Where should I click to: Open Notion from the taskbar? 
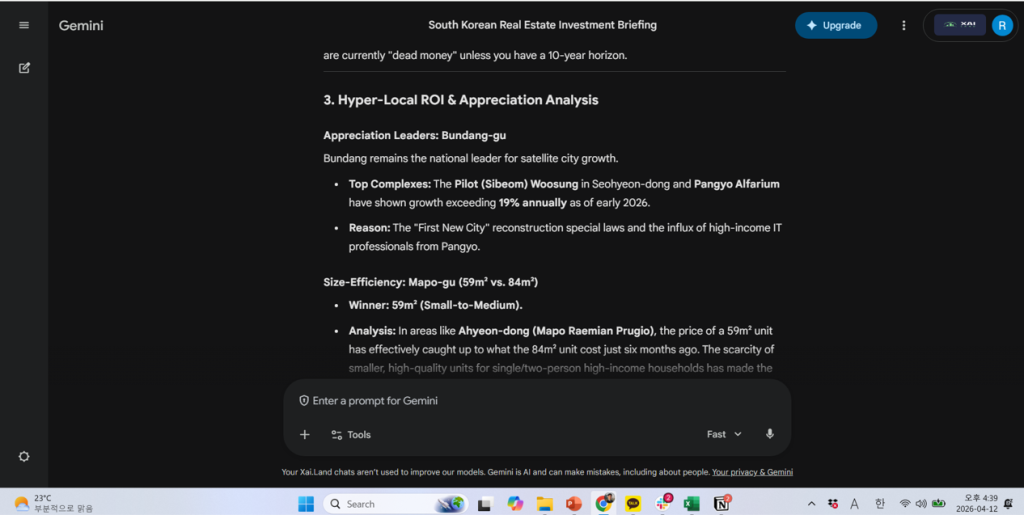click(x=721, y=504)
